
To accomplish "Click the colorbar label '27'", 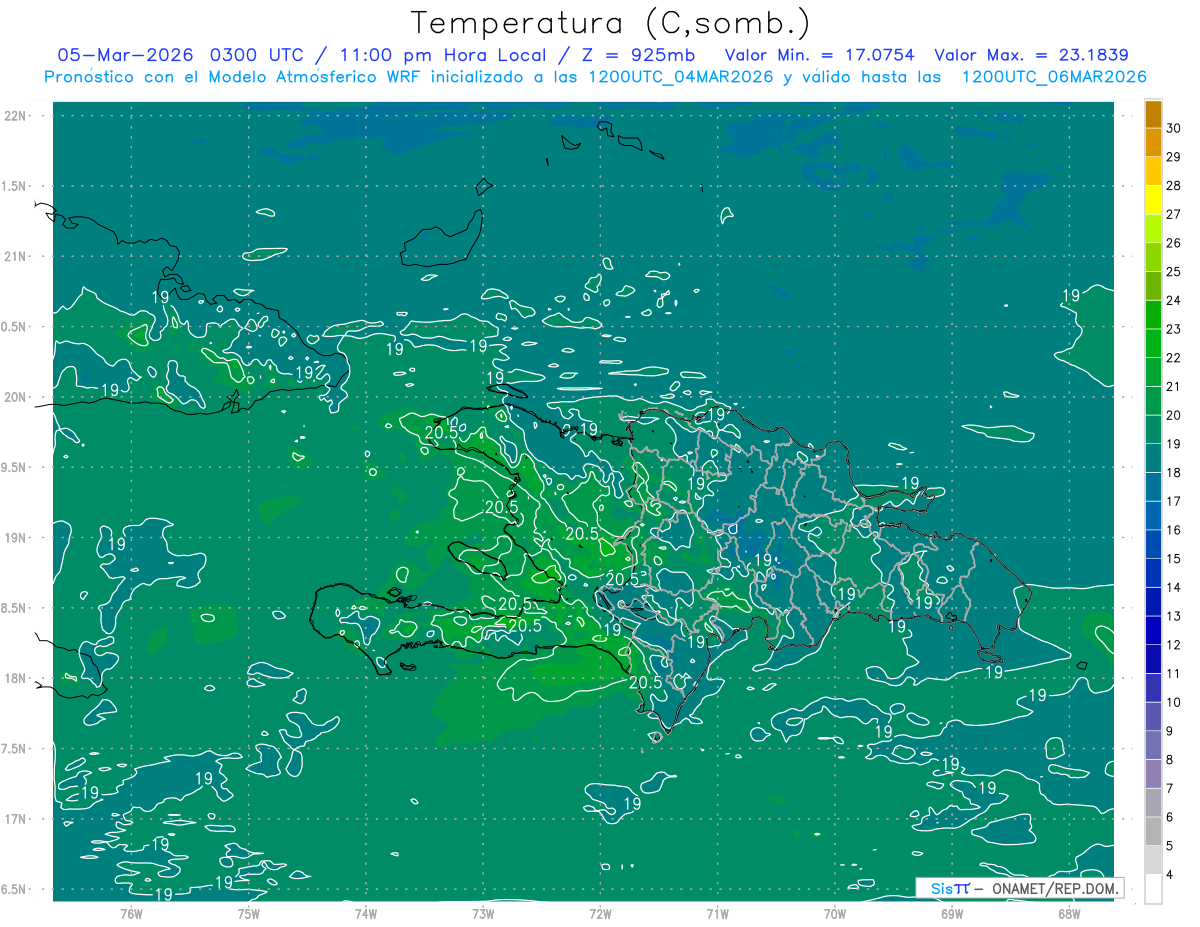I will tap(1174, 214).
